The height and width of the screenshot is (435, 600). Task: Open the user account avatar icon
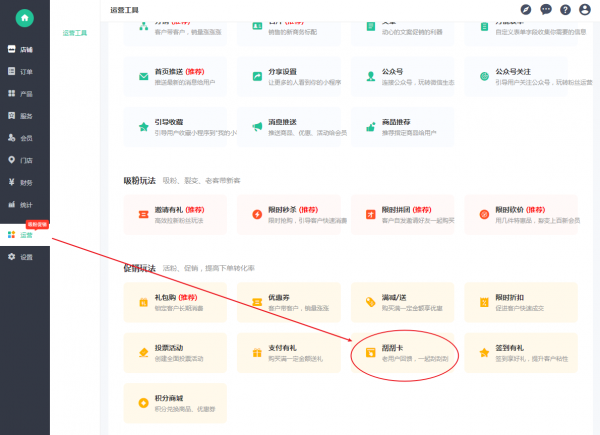click(585, 10)
